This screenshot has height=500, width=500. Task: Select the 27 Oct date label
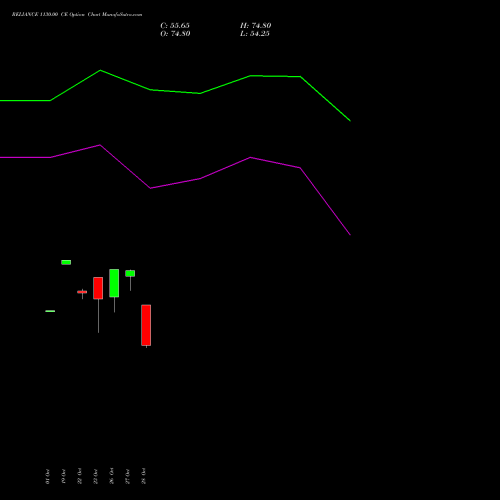tap(127, 476)
